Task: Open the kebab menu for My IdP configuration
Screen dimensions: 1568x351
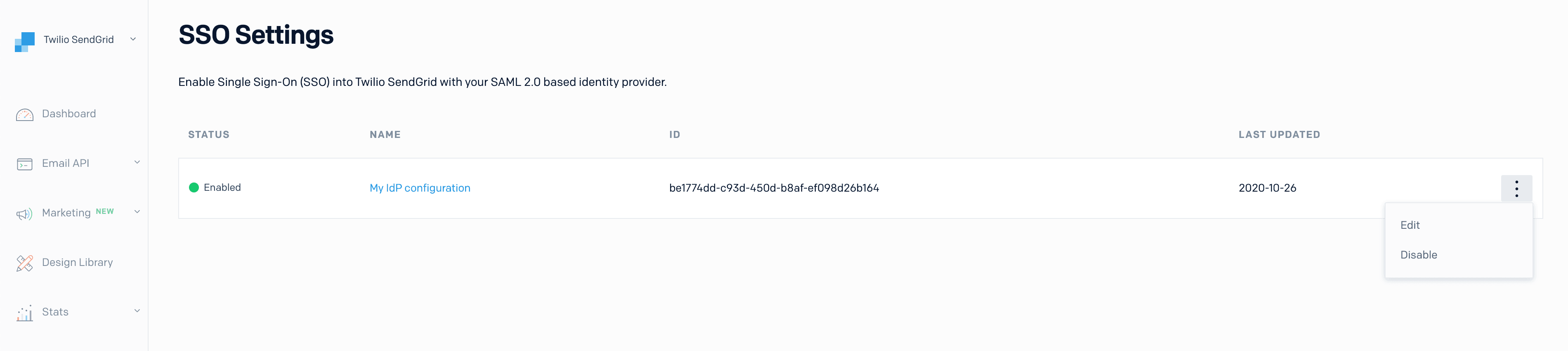Action: pos(1517,188)
